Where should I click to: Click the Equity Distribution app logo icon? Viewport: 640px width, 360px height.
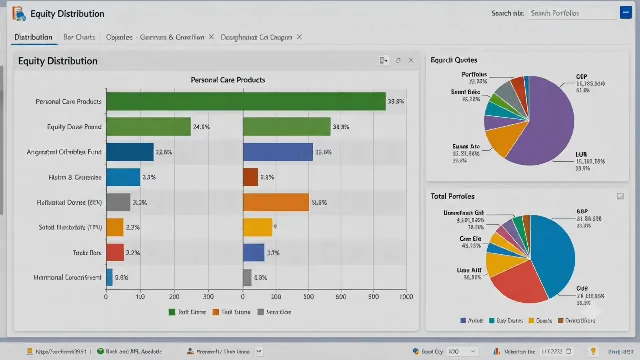[19, 13]
